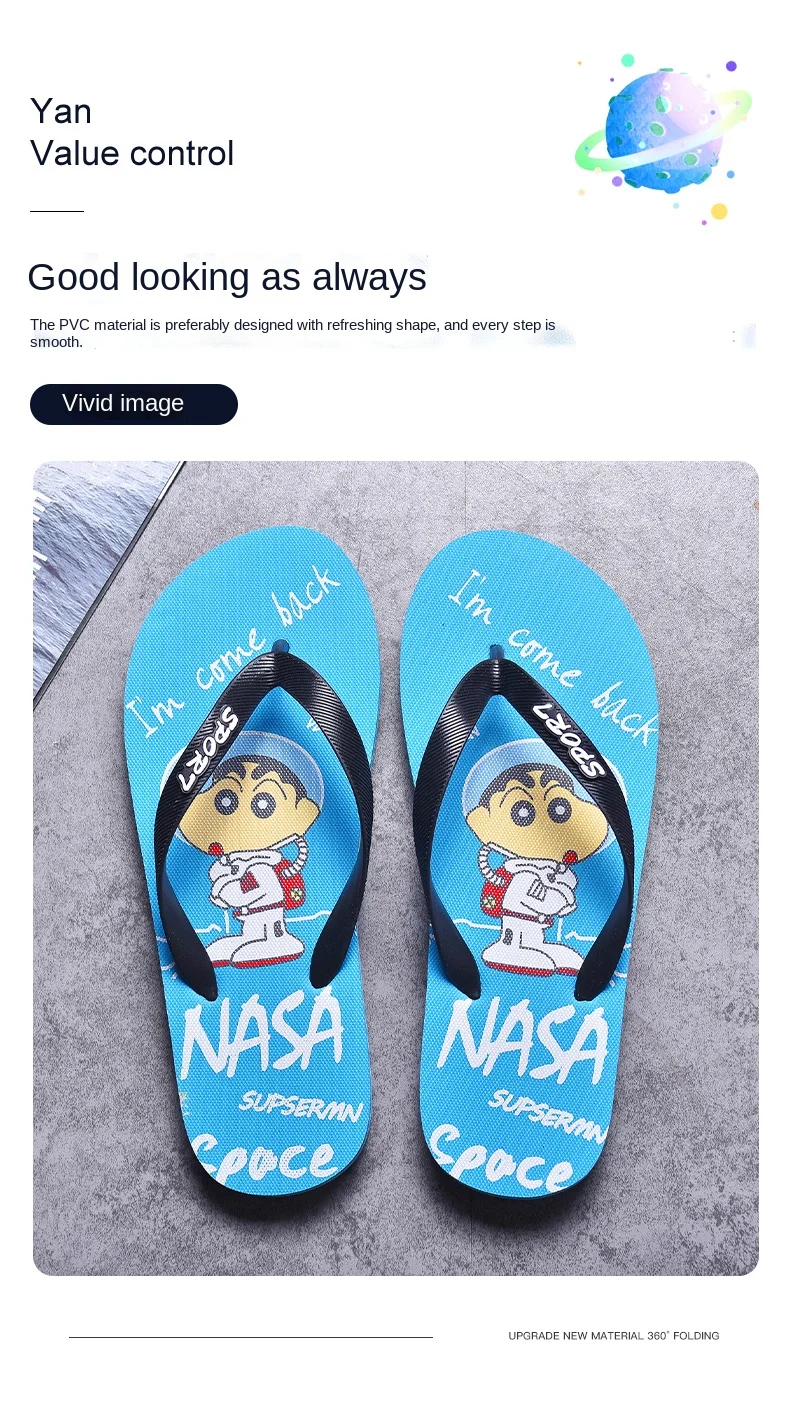Click the NASA text on the right slipper
Viewport: 790px width, 1414px height.
click(x=524, y=1041)
